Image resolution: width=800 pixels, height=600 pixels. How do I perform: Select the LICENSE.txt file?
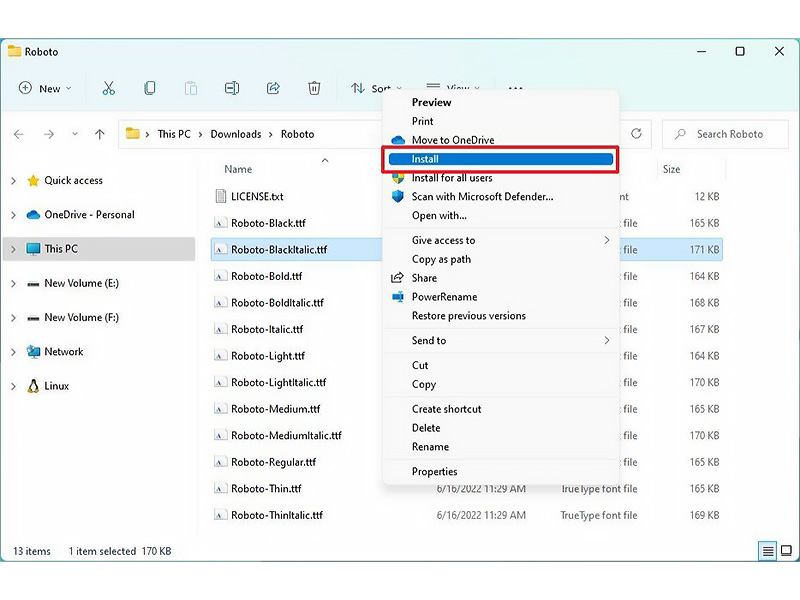point(257,196)
